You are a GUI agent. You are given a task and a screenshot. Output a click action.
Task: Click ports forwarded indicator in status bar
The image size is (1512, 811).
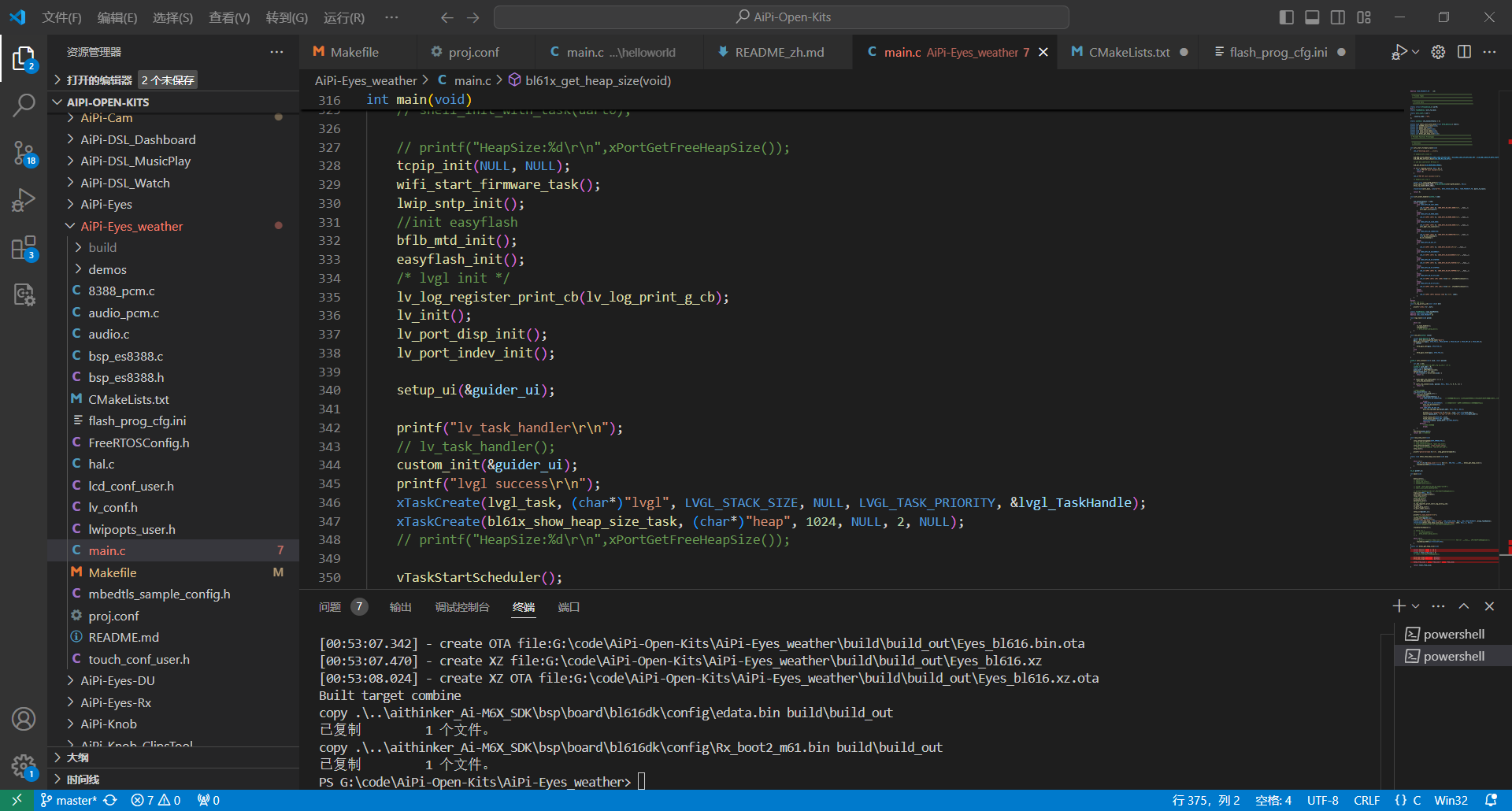pyautogui.click(x=209, y=800)
